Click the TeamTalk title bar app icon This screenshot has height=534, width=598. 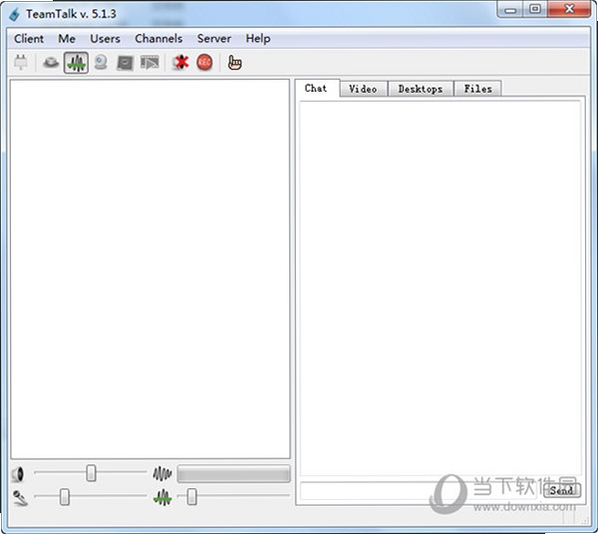pyautogui.click(x=14, y=15)
